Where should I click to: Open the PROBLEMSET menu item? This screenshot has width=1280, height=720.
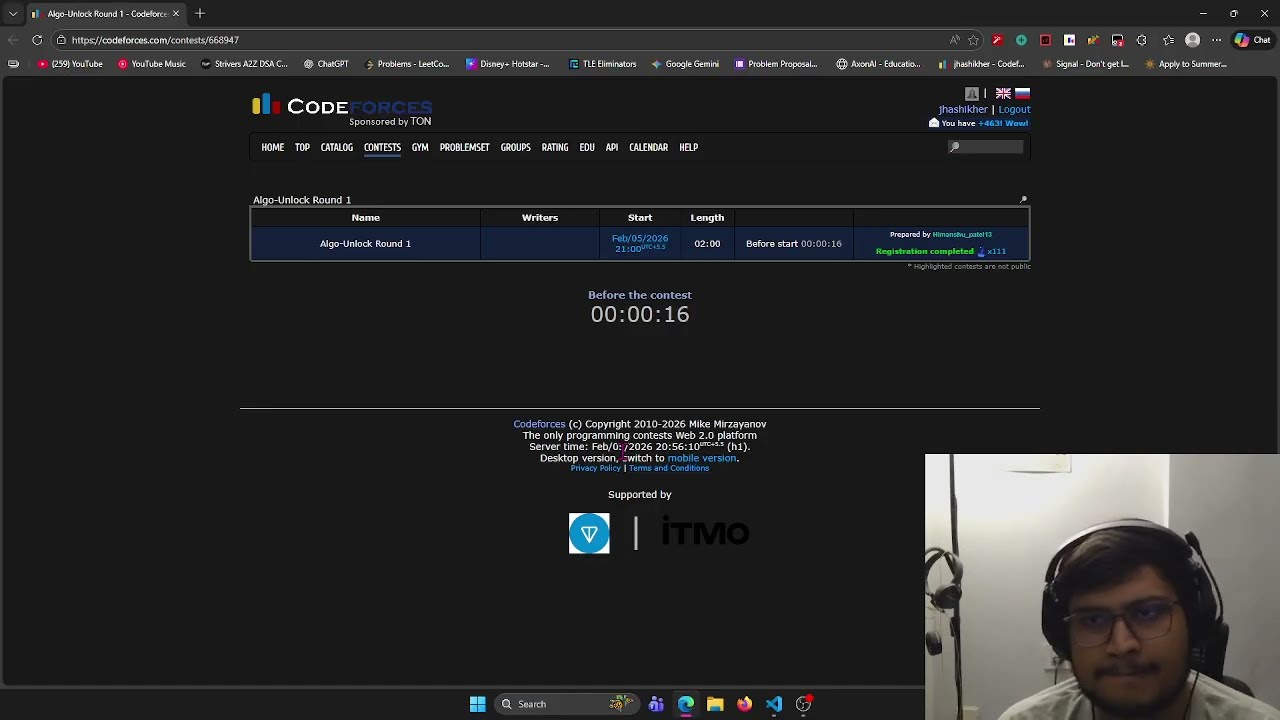(x=464, y=147)
